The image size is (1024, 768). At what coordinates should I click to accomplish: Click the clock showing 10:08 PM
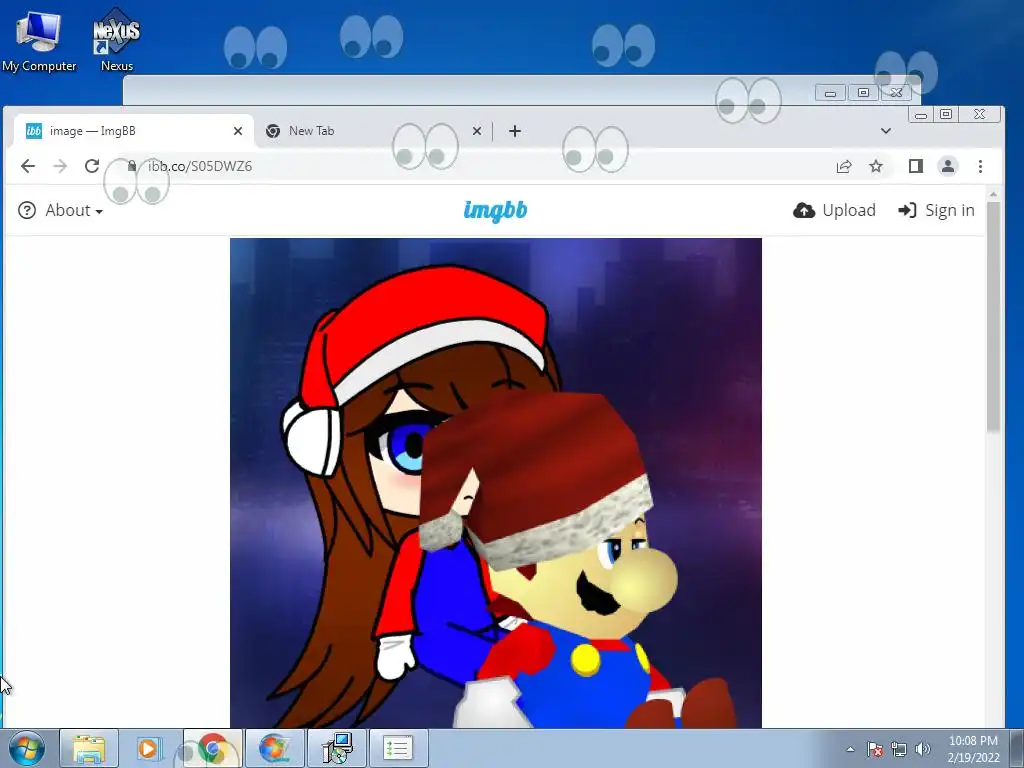[973, 748]
